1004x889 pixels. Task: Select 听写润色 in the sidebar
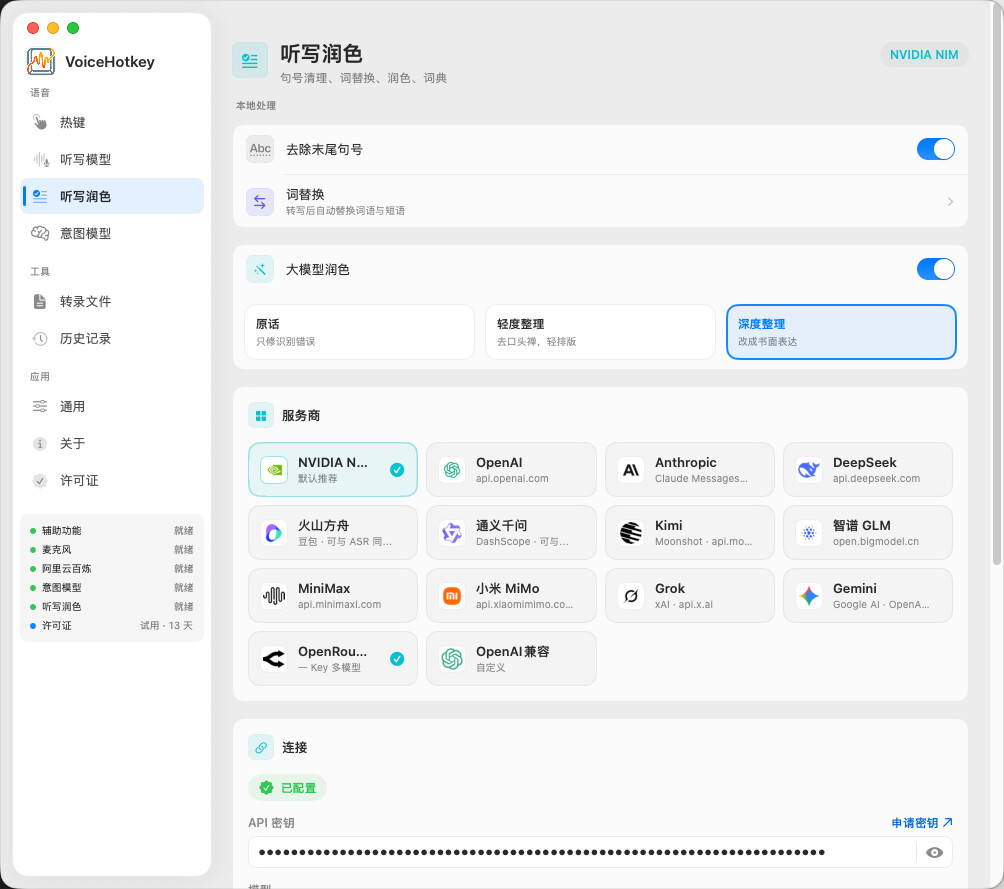coord(112,196)
